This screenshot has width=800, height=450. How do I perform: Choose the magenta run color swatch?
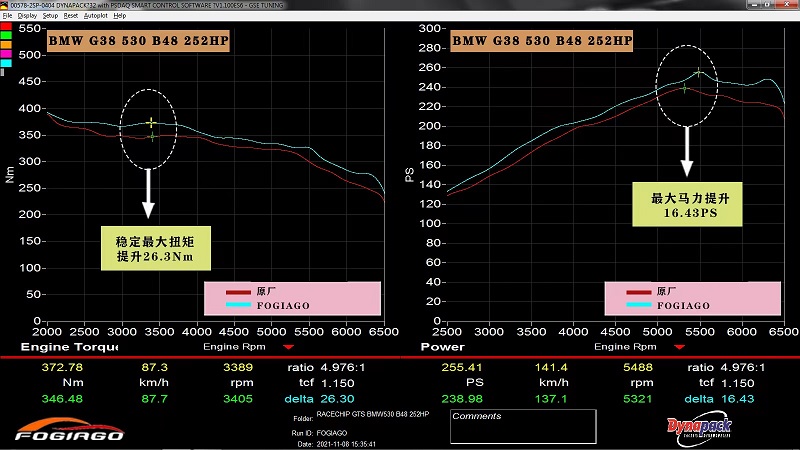tap(5, 53)
